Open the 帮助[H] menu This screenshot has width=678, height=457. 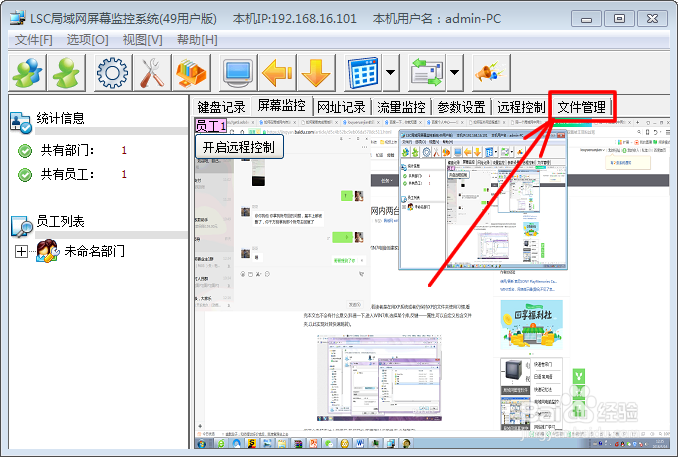click(197, 40)
